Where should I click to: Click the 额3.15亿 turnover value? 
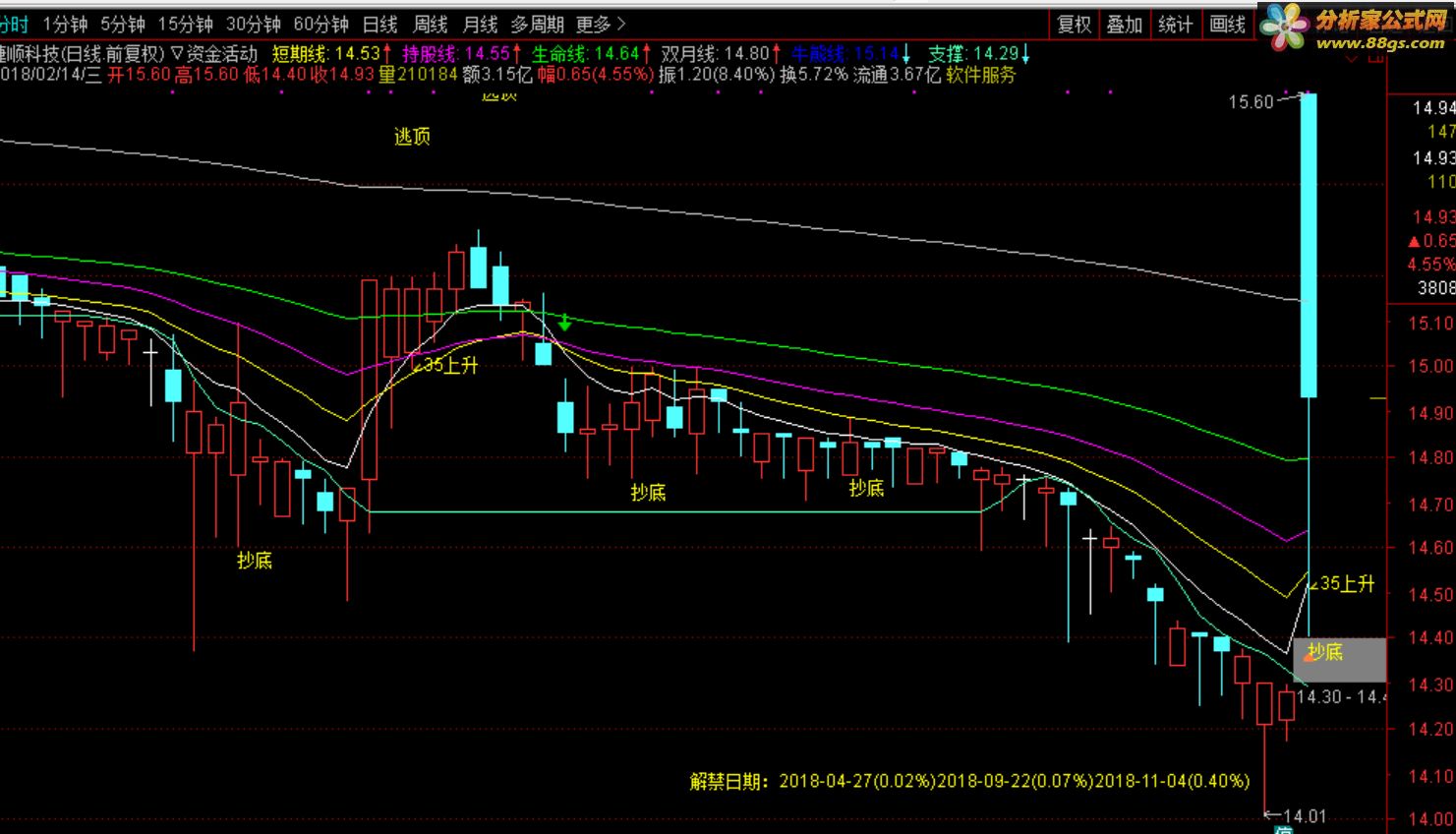[496, 75]
